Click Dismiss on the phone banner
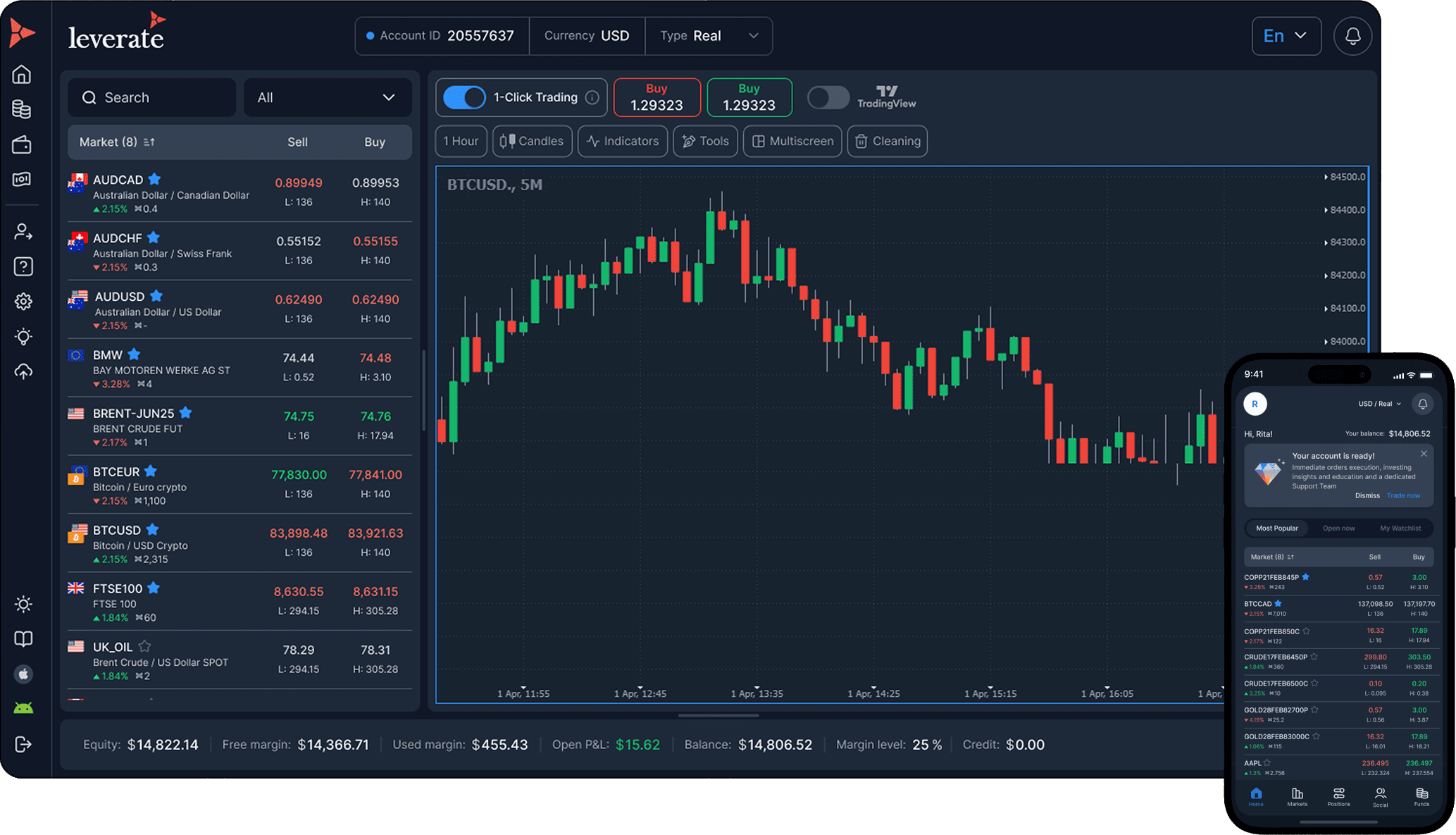1456x835 pixels. [x=1367, y=495]
